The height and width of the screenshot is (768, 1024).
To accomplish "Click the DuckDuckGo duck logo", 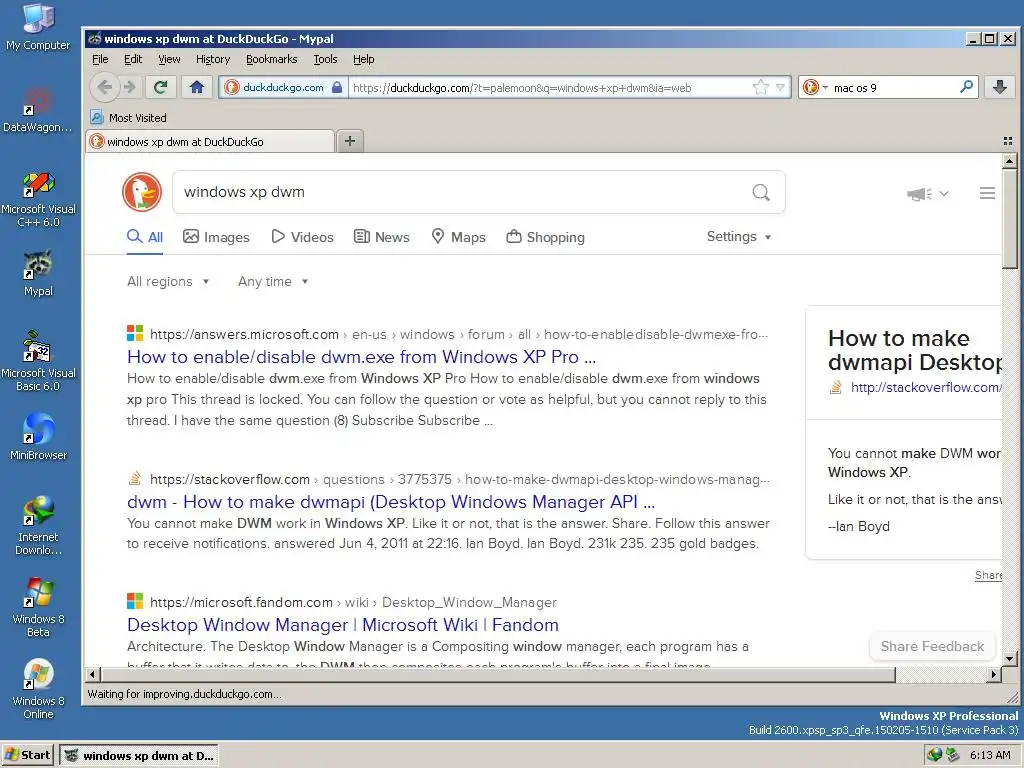I will click(142, 192).
